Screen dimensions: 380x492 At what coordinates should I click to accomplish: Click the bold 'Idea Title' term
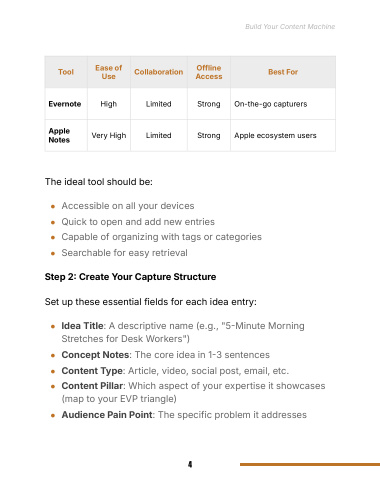tap(82, 326)
